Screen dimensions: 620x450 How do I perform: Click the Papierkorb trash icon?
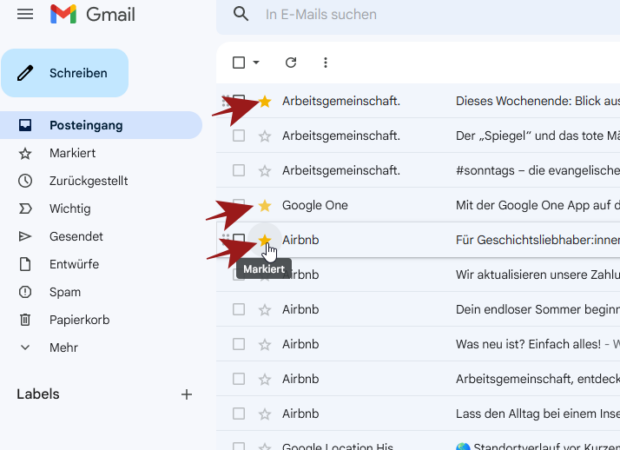click(x=25, y=320)
